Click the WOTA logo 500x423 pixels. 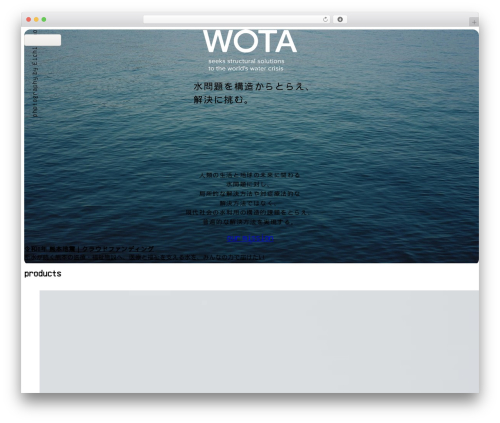tap(250, 42)
